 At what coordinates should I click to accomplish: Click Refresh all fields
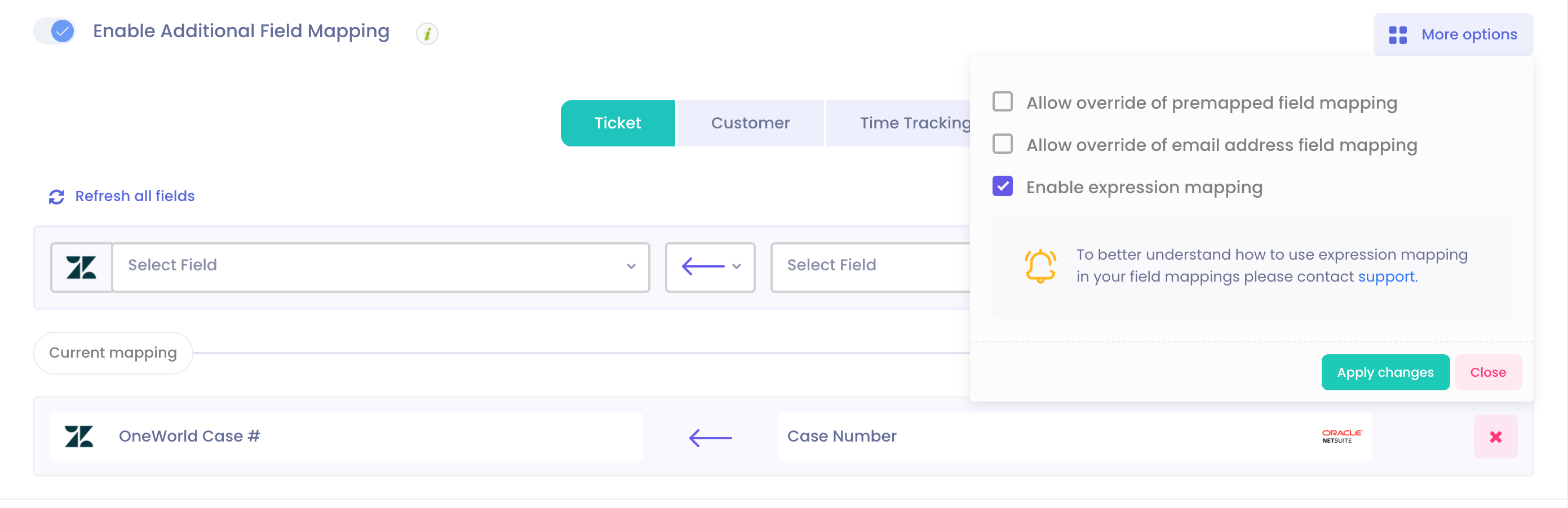coord(135,196)
